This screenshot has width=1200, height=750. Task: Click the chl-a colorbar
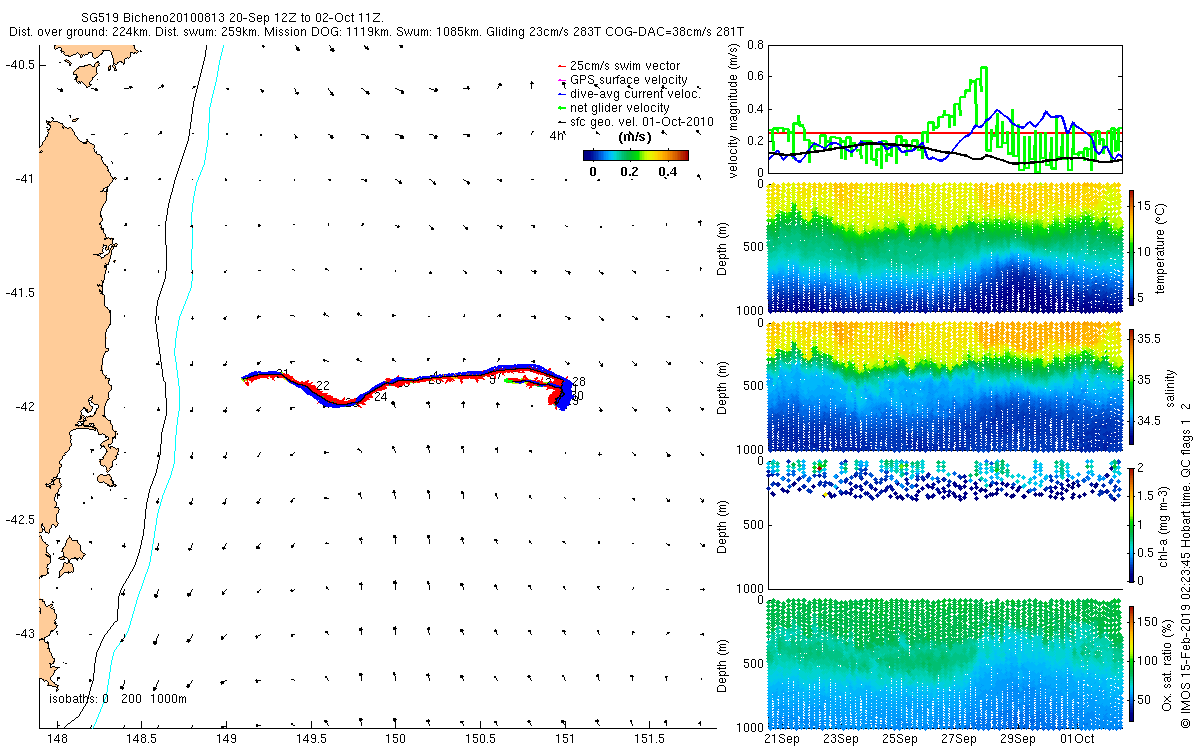1131,524
